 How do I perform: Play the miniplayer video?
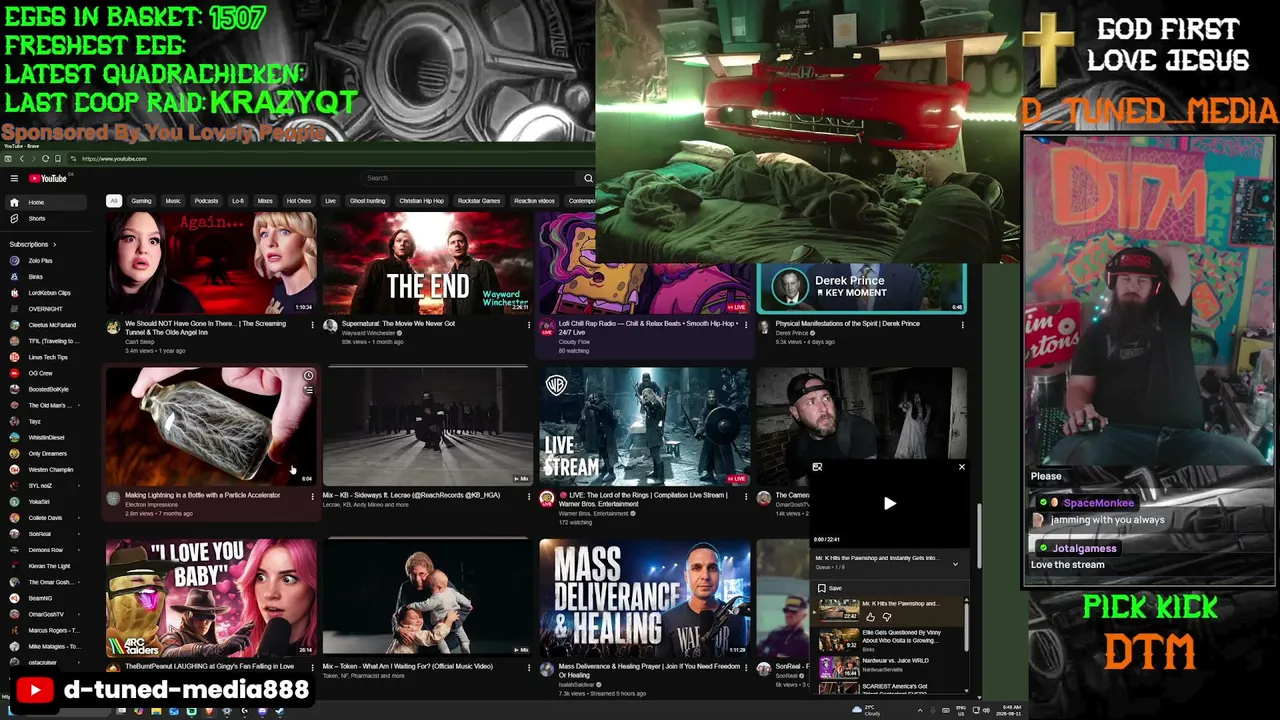[x=889, y=503]
